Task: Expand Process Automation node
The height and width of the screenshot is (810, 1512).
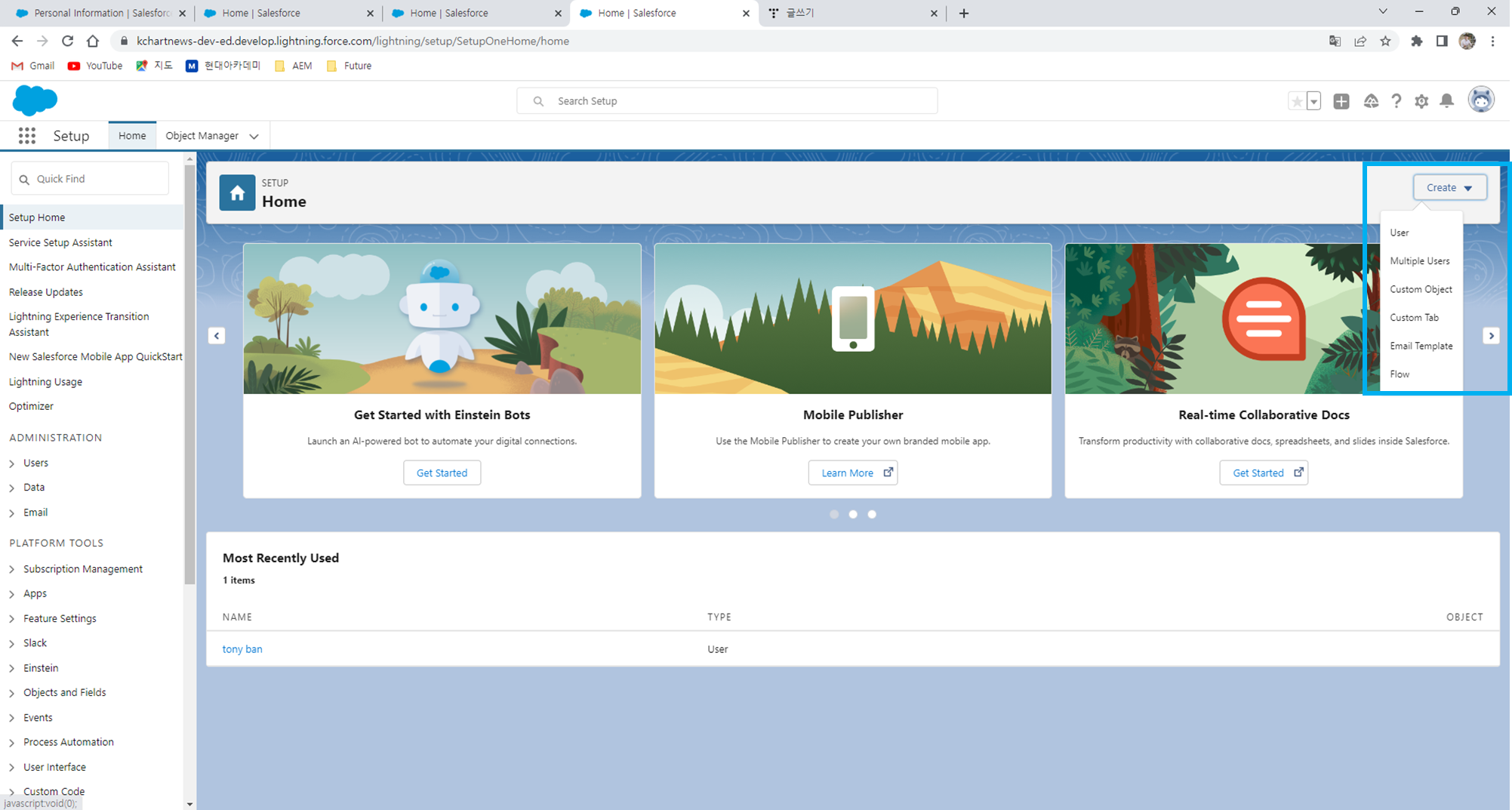Action: coord(12,743)
